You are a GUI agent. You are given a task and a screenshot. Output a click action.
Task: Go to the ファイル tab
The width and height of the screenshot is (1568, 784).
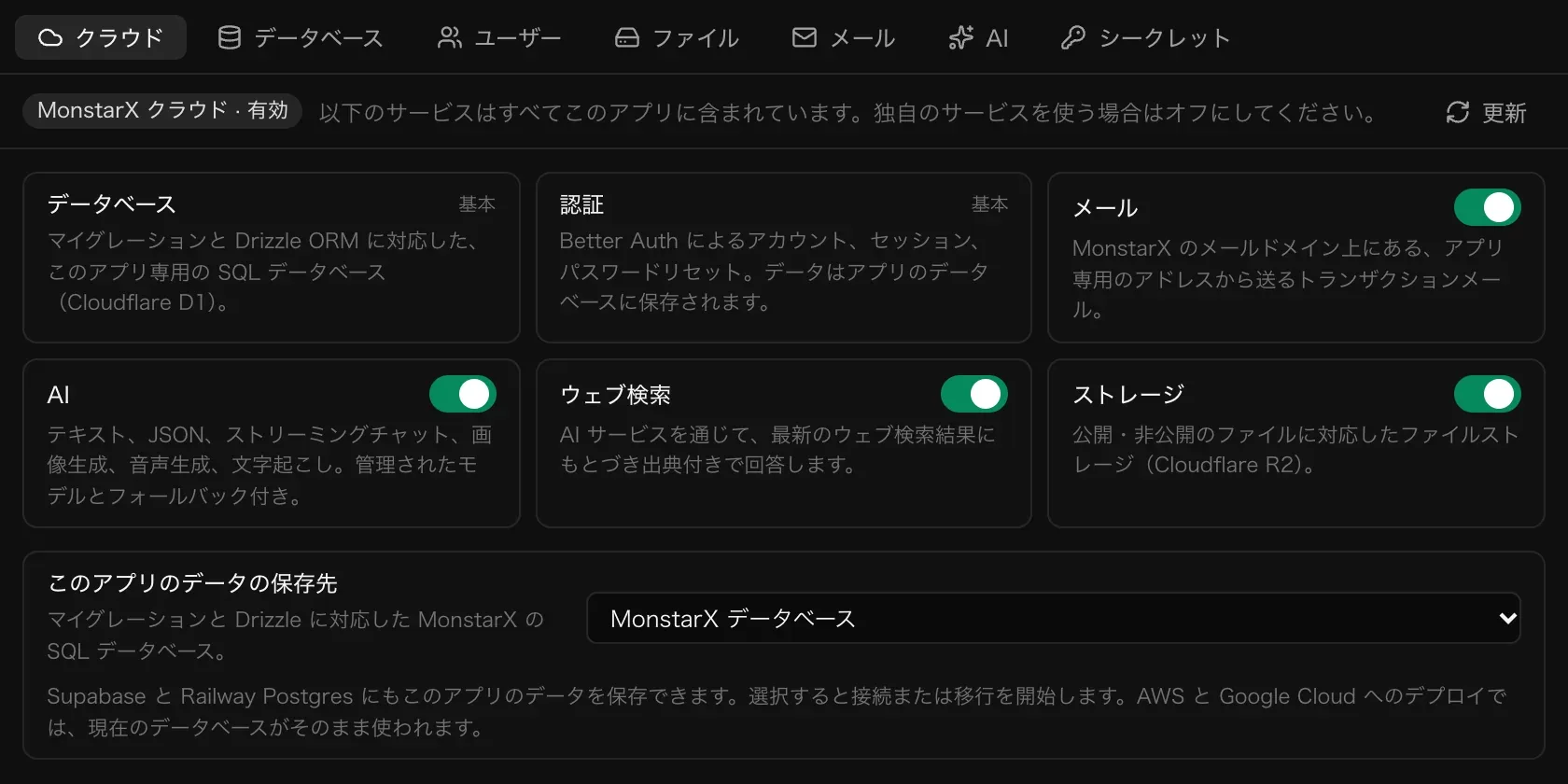[x=678, y=37]
